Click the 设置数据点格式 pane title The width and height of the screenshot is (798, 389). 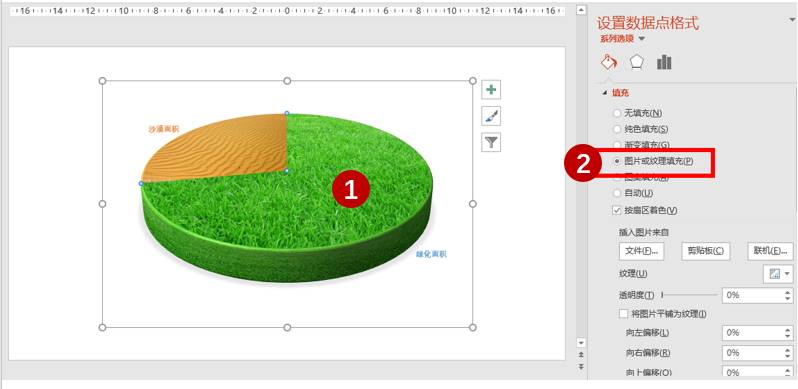point(648,22)
